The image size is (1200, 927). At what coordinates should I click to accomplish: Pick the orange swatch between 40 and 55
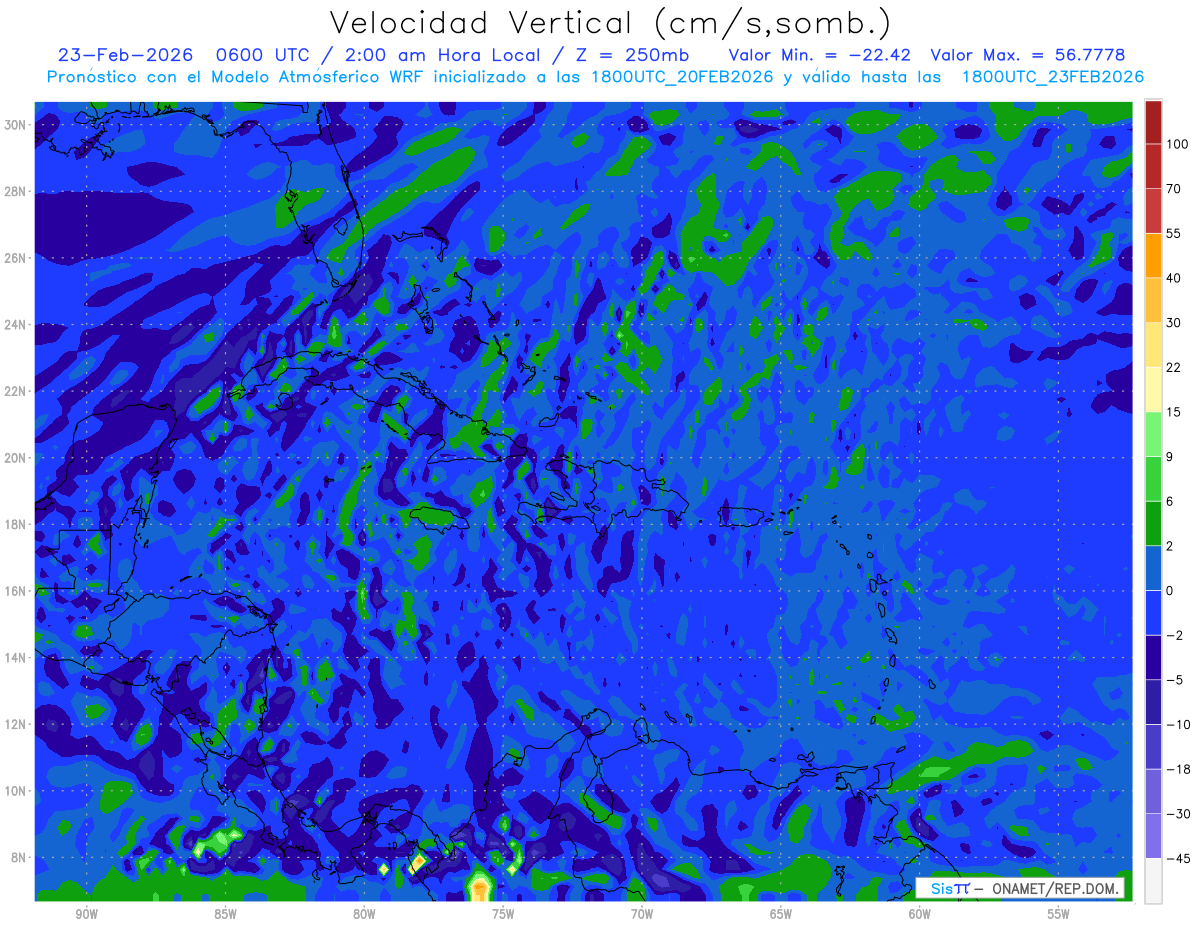1153,255
